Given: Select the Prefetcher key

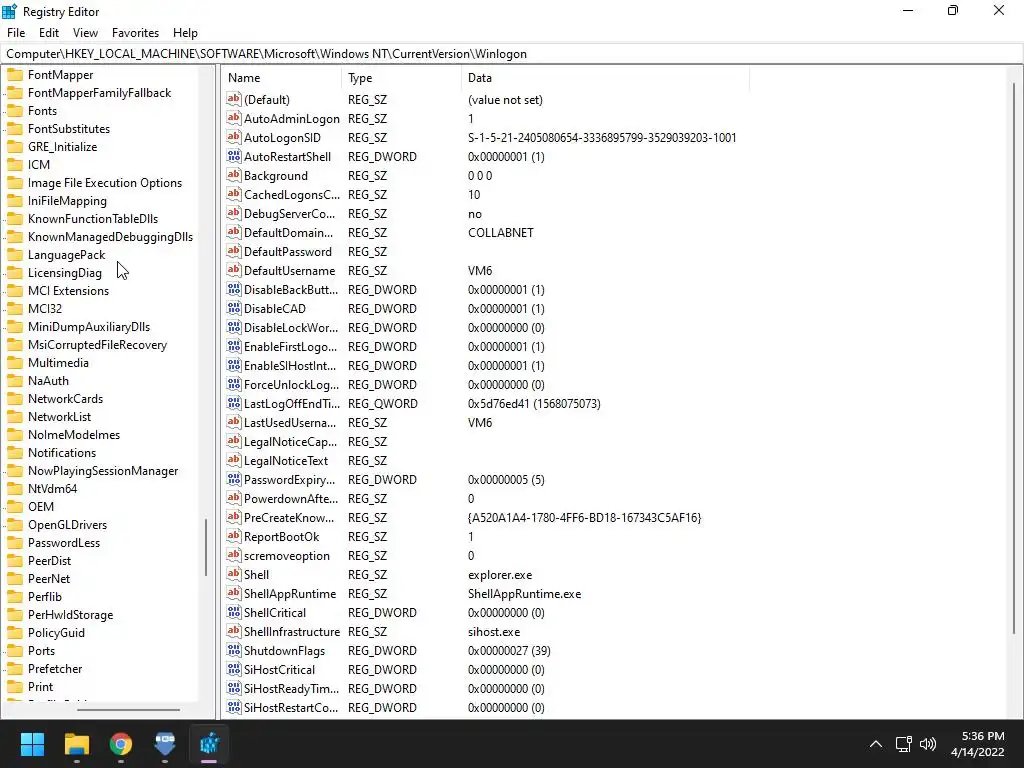Looking at the screenshot, I should 55,669.
